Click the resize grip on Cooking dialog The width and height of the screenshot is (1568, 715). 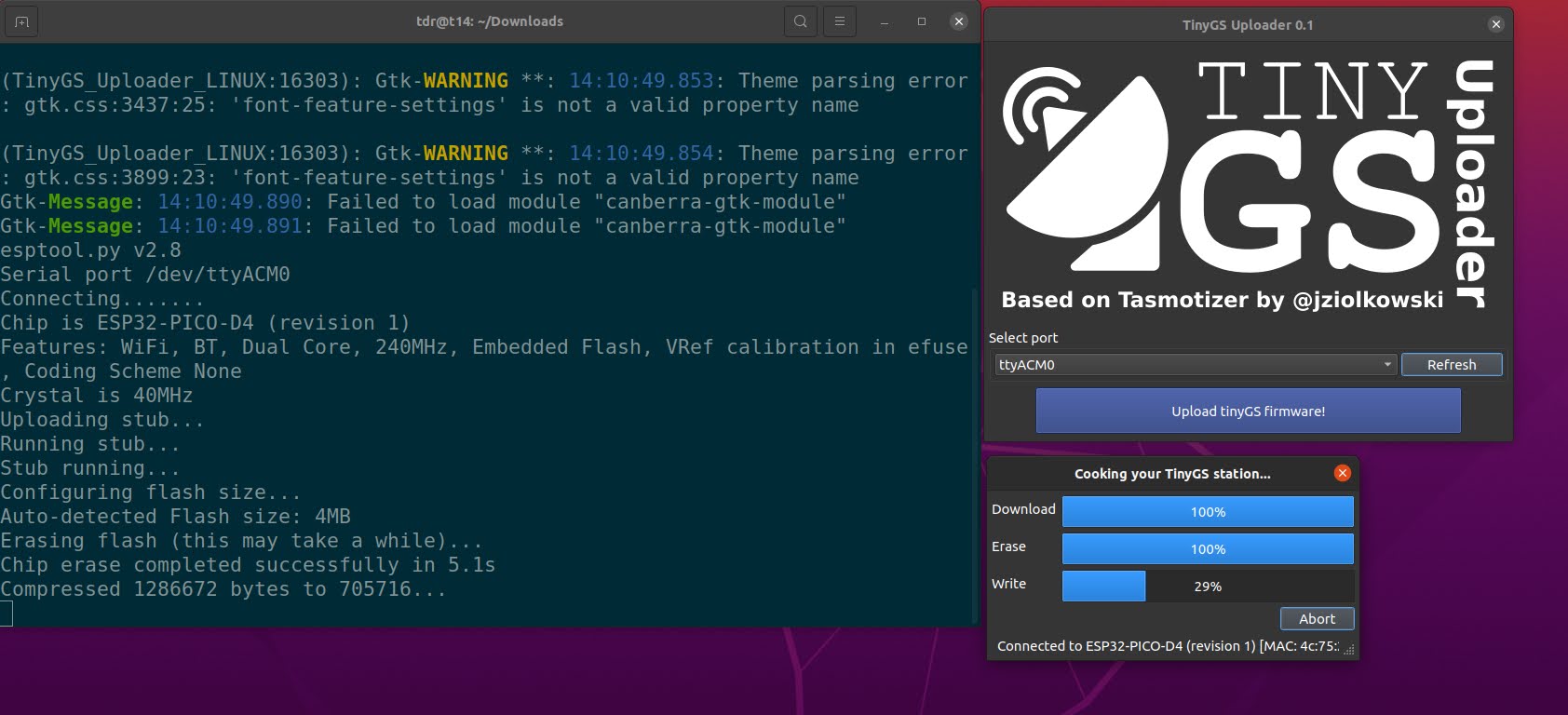[1349, 650]
